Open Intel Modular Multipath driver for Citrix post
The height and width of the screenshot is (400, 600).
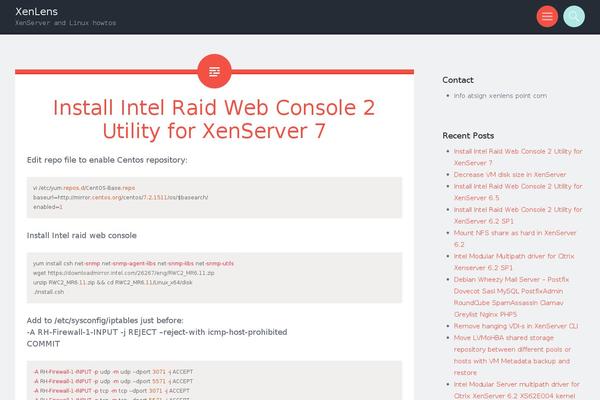(514, 262)
